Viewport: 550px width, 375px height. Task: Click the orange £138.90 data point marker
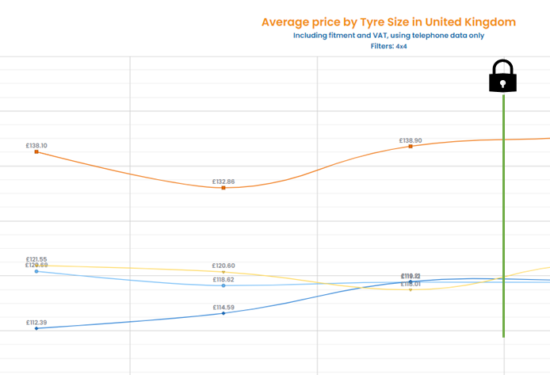[410, 146]
